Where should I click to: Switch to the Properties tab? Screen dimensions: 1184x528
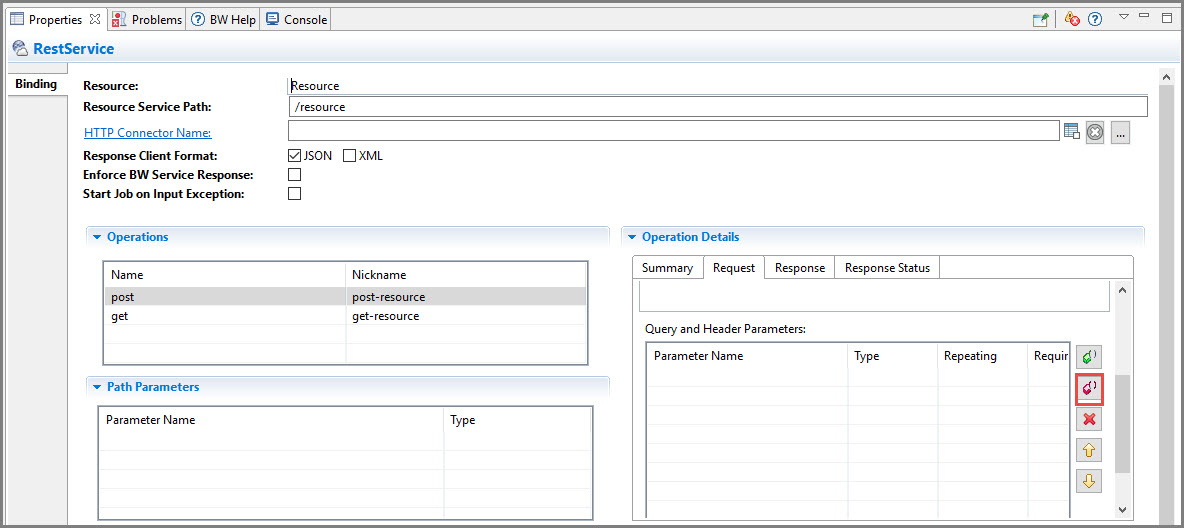point(55,20)
